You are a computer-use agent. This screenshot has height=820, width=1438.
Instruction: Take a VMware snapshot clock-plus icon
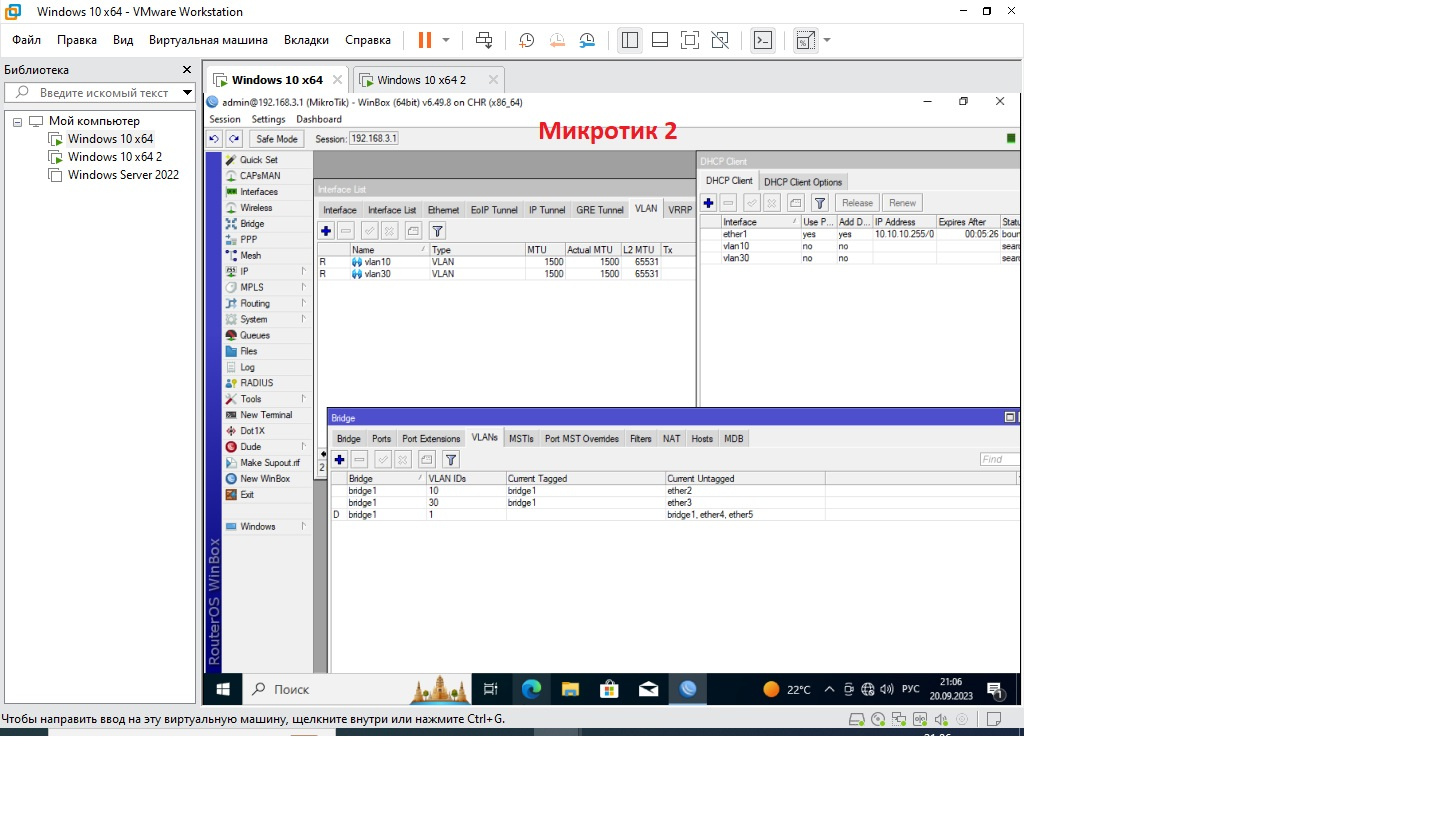click(526, 40)
